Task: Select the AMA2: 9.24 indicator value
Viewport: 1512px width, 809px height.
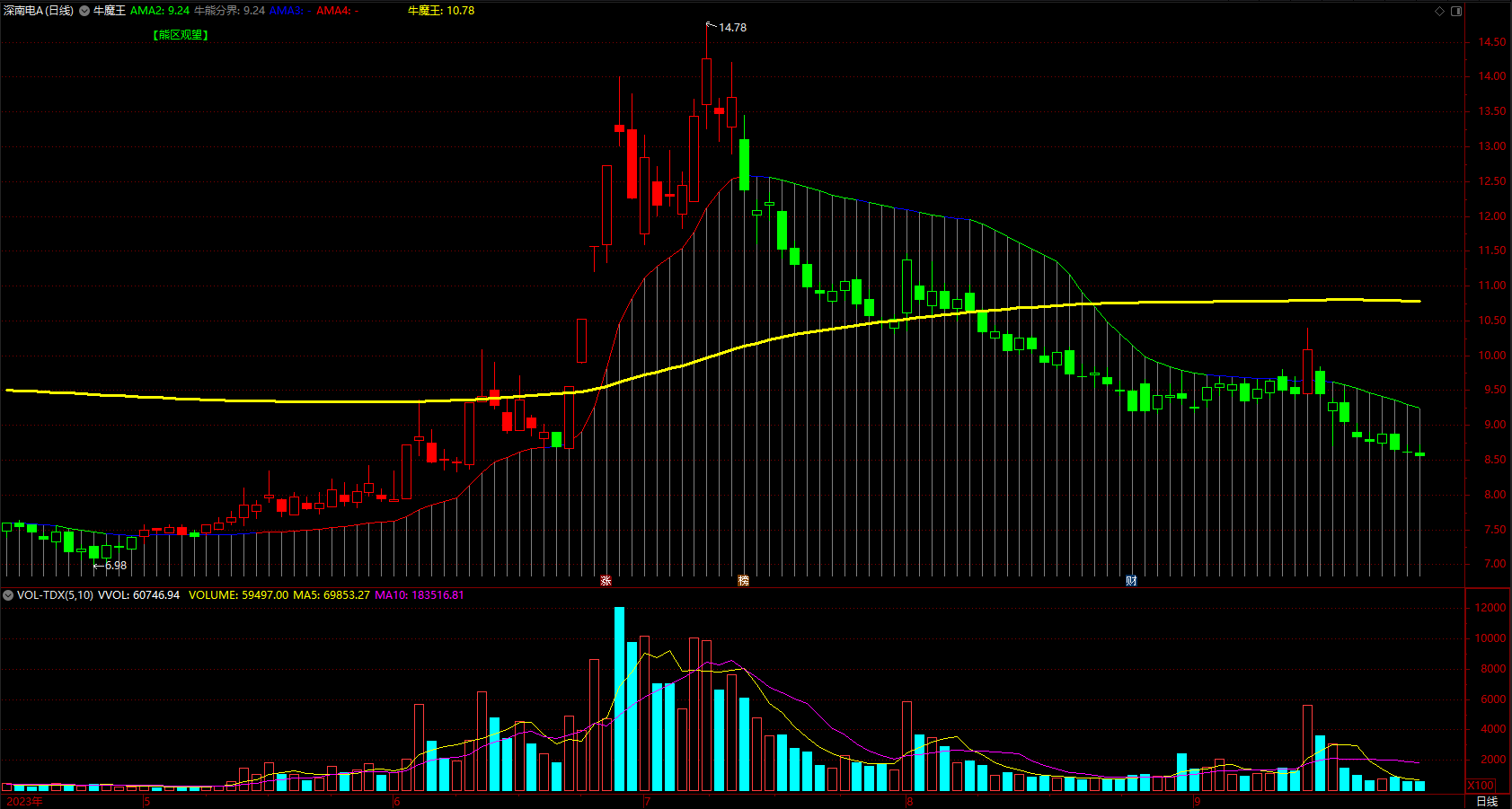Action: pyautogui.click(x=160, y=11)
